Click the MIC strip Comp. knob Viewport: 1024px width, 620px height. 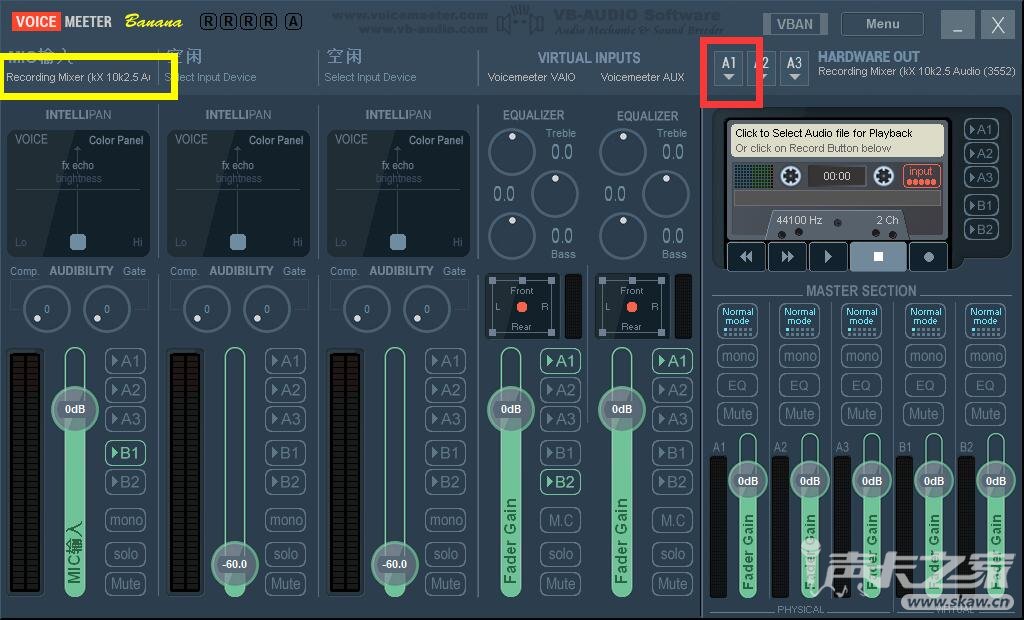(46, 308)
